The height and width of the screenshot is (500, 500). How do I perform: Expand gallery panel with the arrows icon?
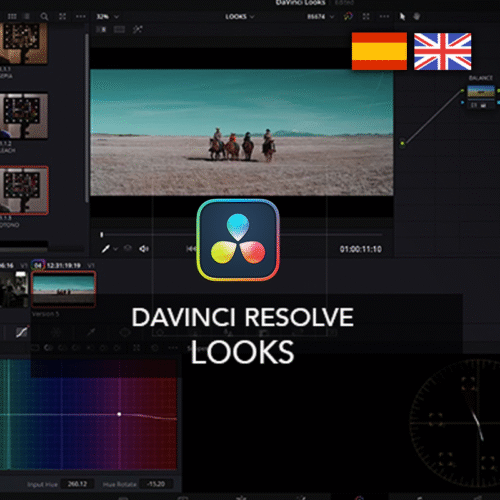click(x=62, y=16)
